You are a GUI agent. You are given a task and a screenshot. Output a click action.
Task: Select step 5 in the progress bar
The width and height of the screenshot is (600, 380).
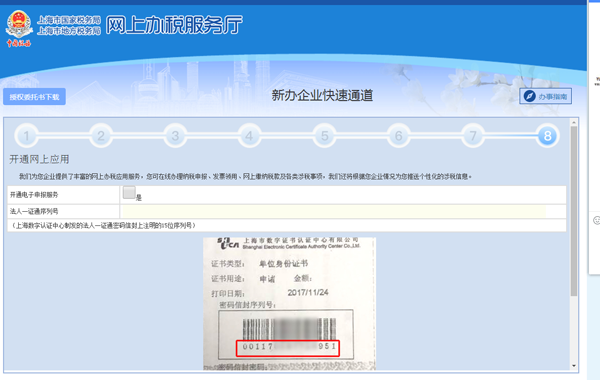click(x=324, y=135)
